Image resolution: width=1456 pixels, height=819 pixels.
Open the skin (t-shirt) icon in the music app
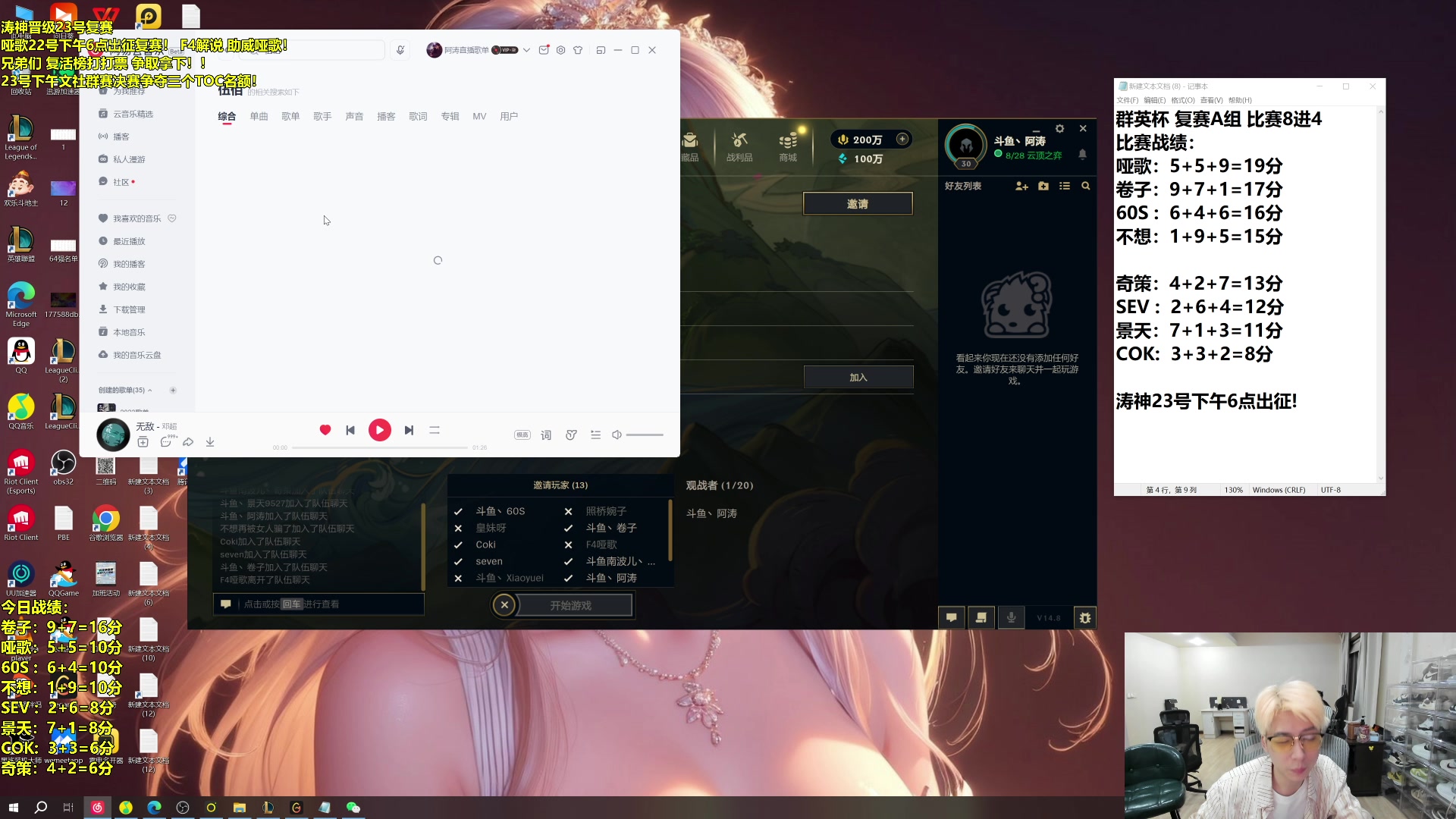coord(578,50)
